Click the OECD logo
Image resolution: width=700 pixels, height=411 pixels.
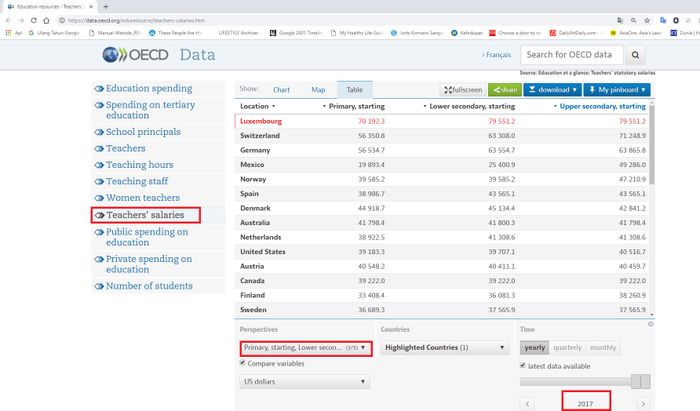[x=135, y=55]
